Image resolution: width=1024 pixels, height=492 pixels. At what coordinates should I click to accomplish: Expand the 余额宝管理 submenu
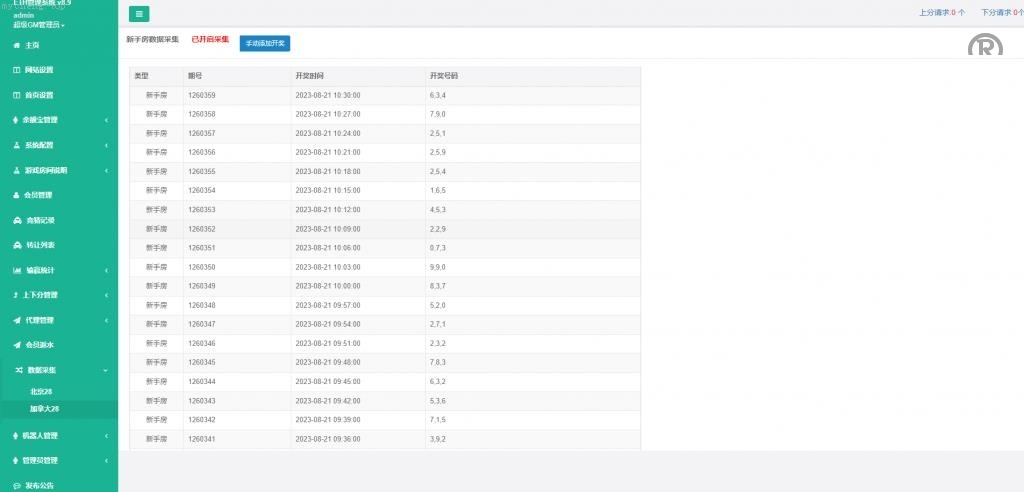tap(106, 120)
